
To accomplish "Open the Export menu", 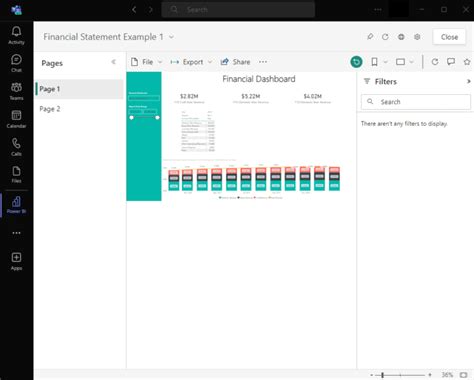I will tap(191, 62).
